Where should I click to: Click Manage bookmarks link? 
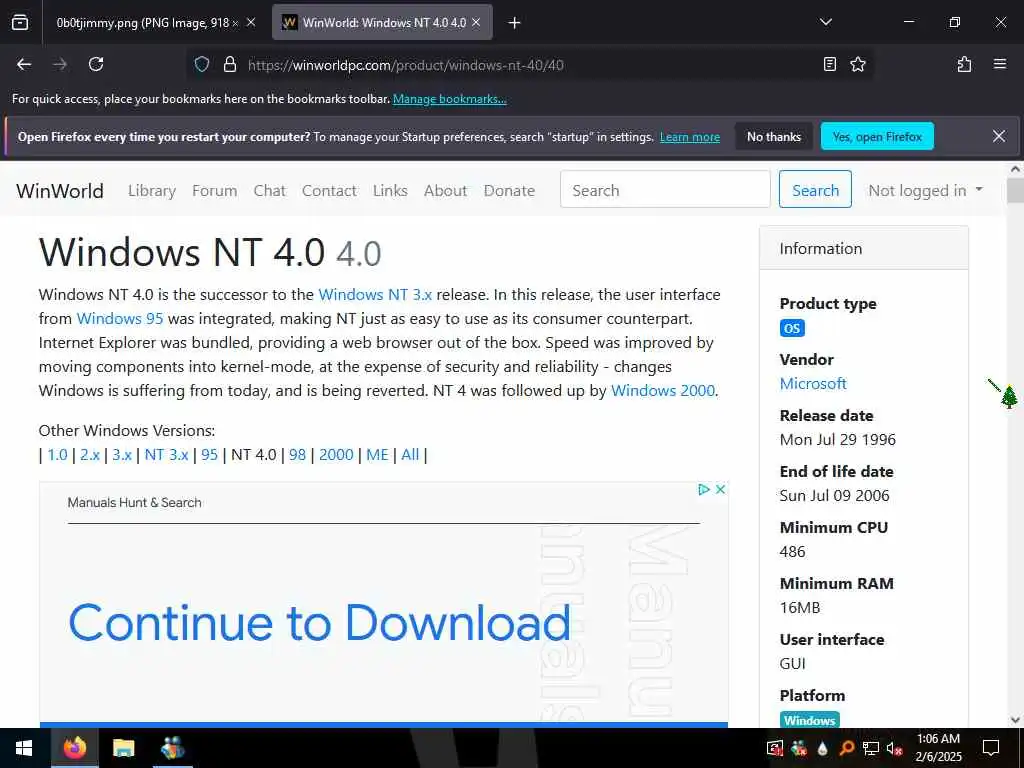point(449,99)
